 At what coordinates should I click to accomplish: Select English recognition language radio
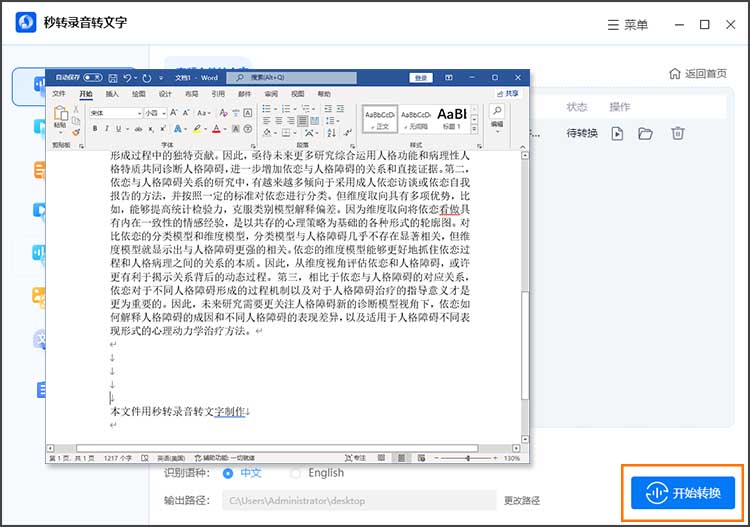(296, 473)
